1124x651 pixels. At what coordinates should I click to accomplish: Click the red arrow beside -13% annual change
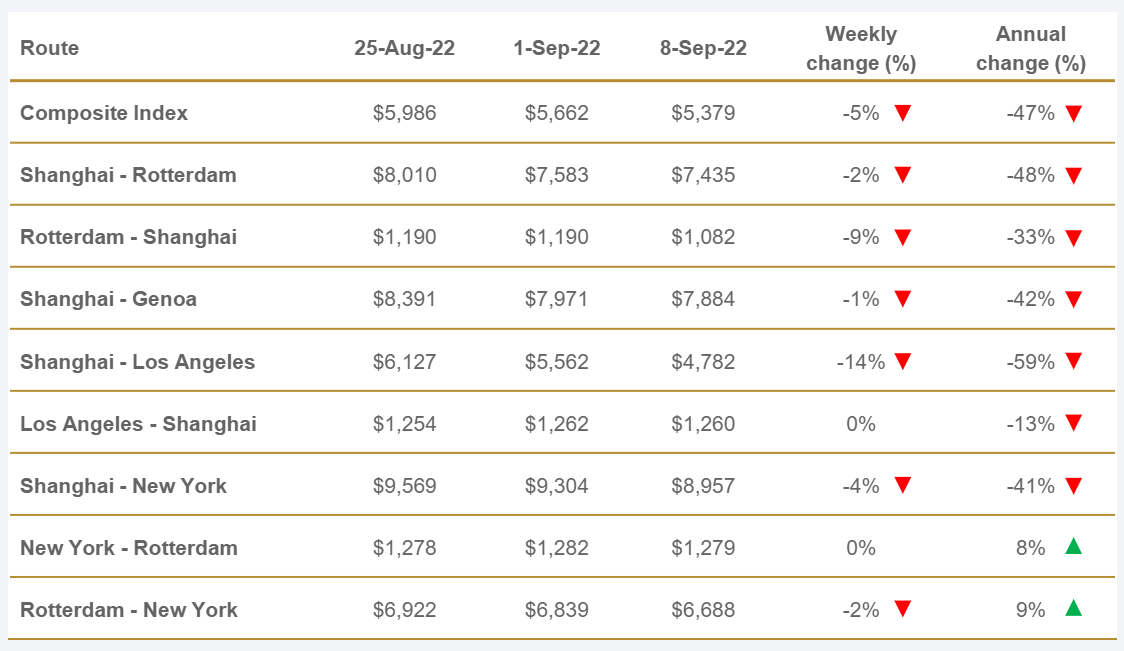click(x=1074, y=424)
